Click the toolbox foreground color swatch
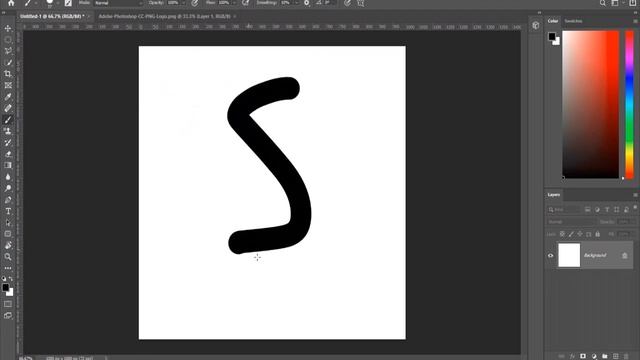The image size is (640, 360). point(5,288)
